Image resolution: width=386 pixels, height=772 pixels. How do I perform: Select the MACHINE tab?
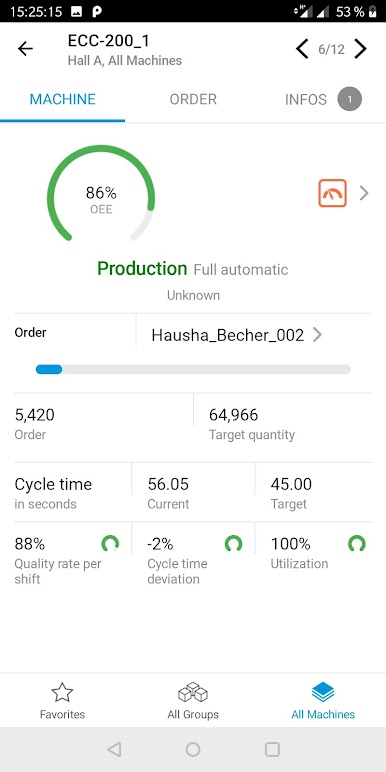[63, 99]
